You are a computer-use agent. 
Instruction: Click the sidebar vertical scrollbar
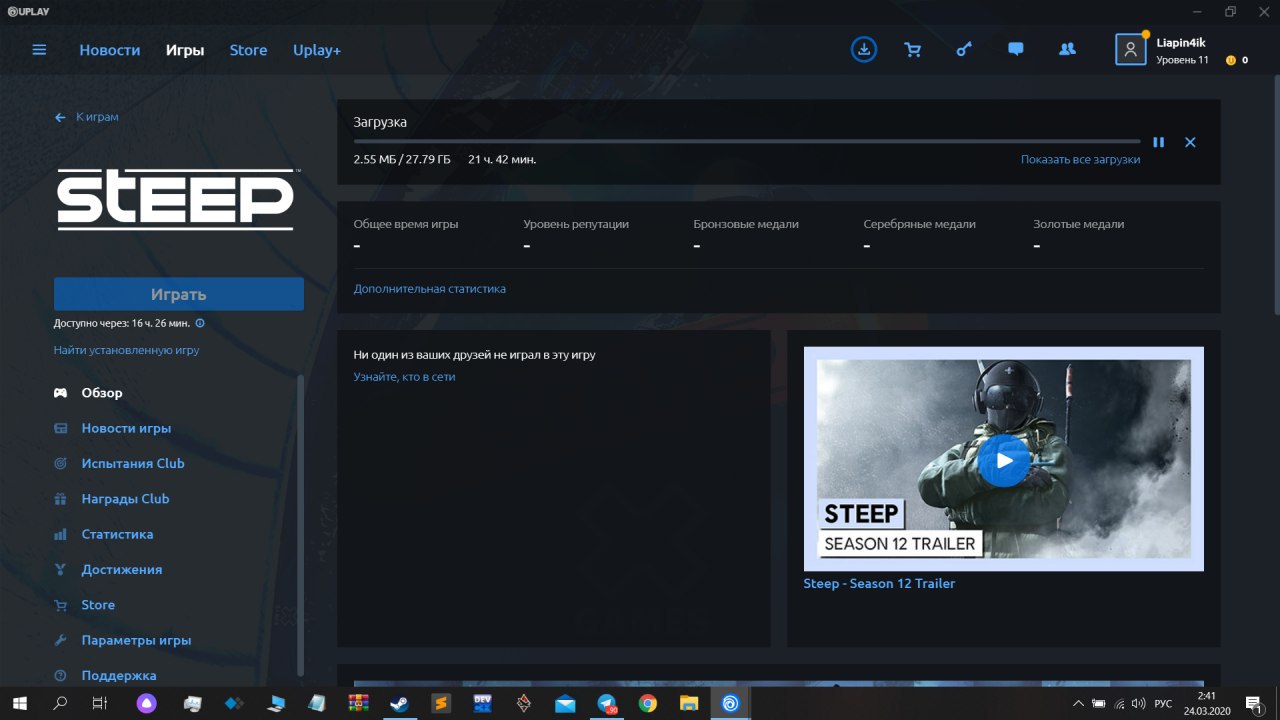[301, 525]
